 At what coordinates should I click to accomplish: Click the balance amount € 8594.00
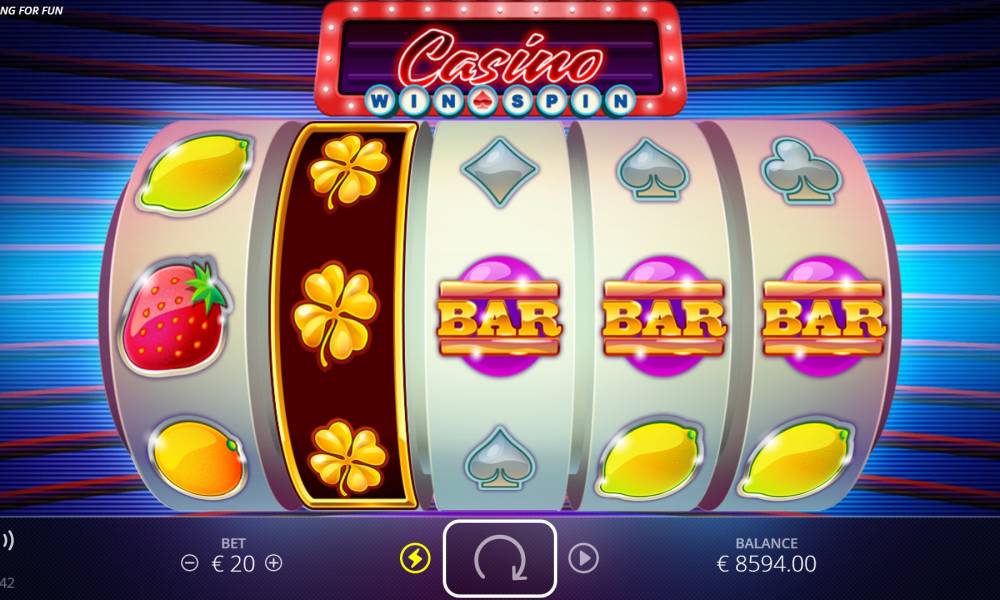coord(767,564)
